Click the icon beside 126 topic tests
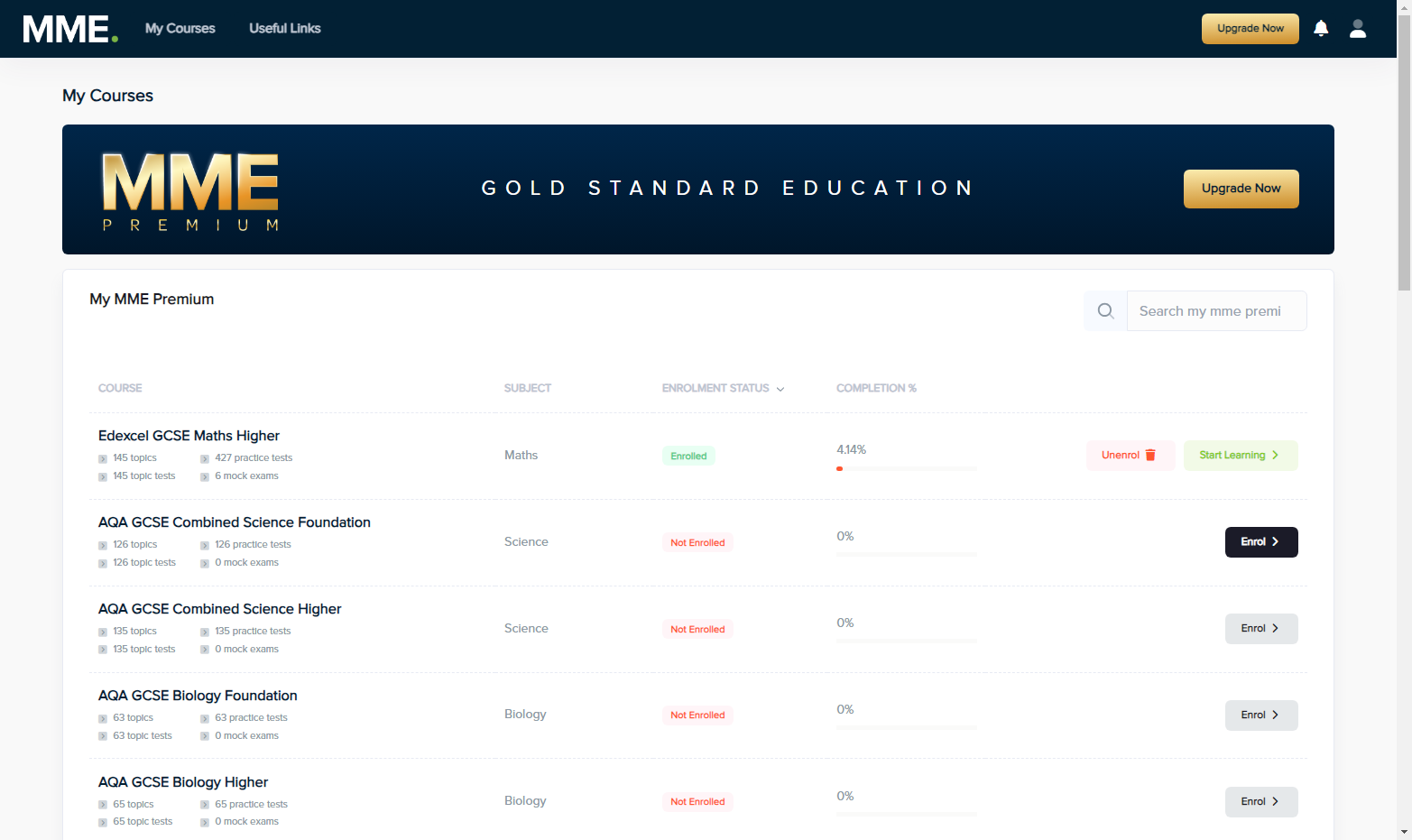Image resolution: width=1412 pixels, height=840 pixels. point(103,564)
